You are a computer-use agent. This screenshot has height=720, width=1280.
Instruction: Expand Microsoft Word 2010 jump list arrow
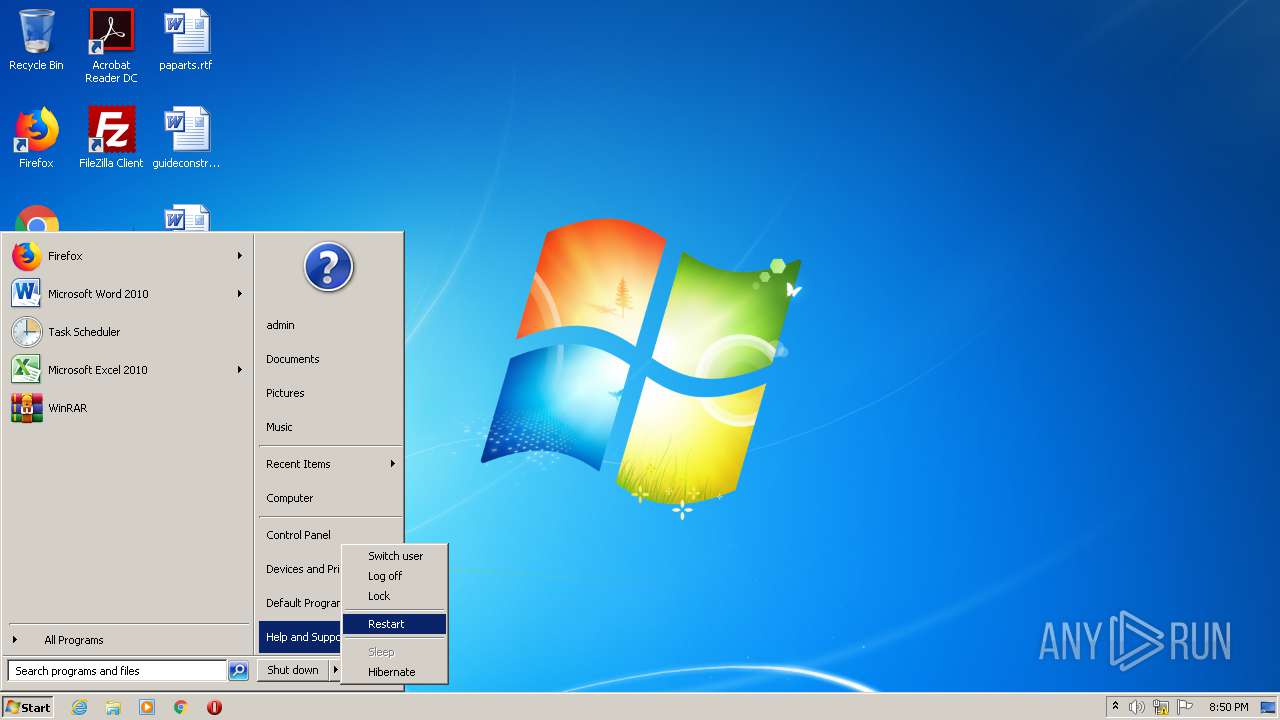(240, 294)
